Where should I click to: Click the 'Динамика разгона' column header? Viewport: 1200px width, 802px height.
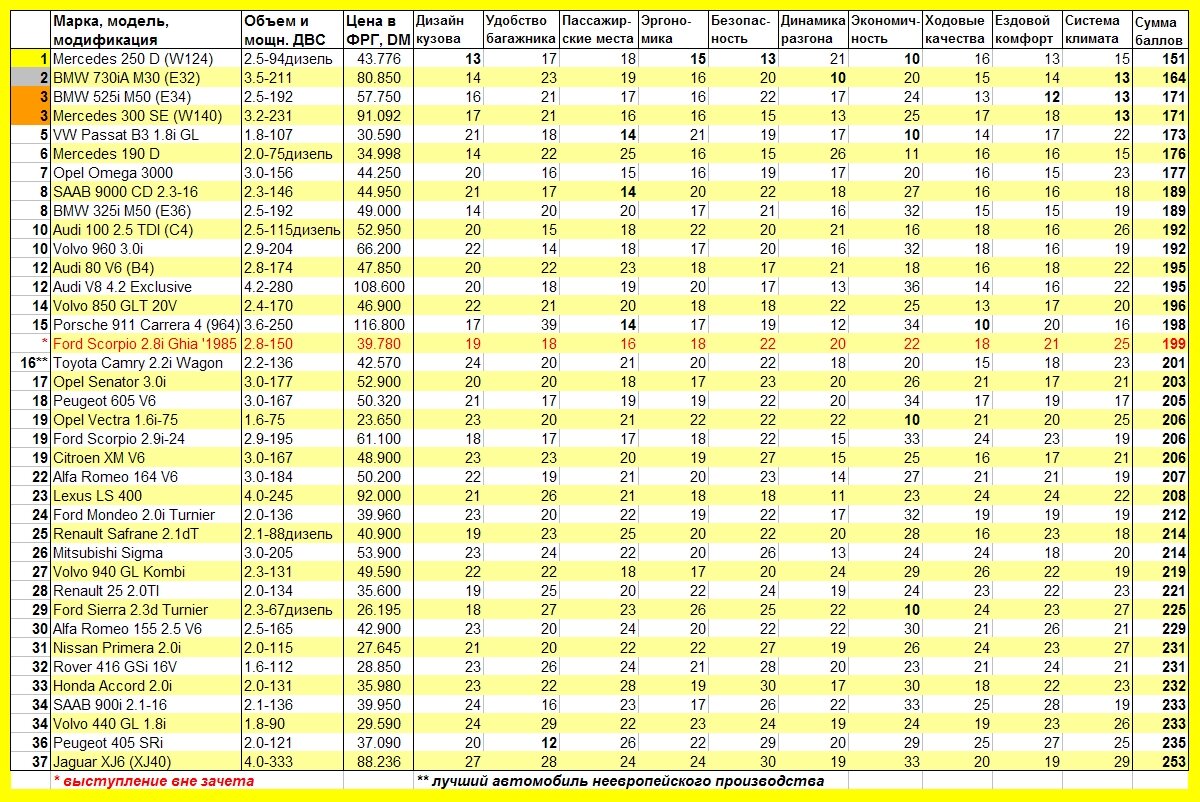(x=813, y=30)
